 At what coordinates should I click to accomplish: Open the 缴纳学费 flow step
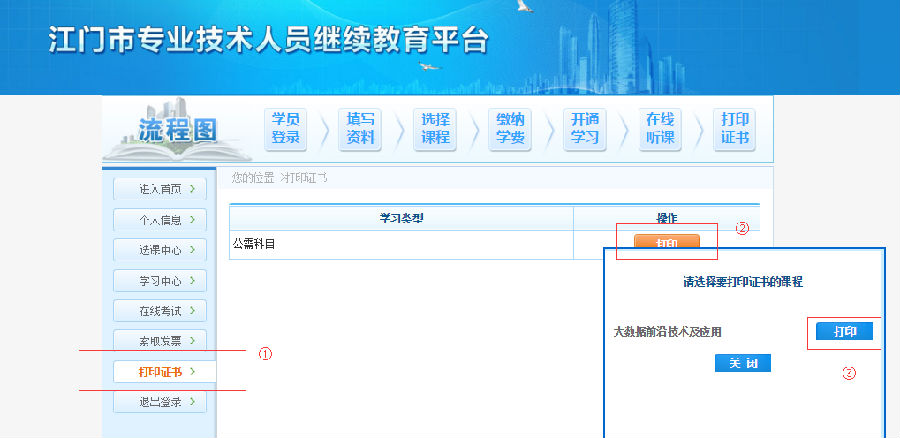[x=510, y=129]
